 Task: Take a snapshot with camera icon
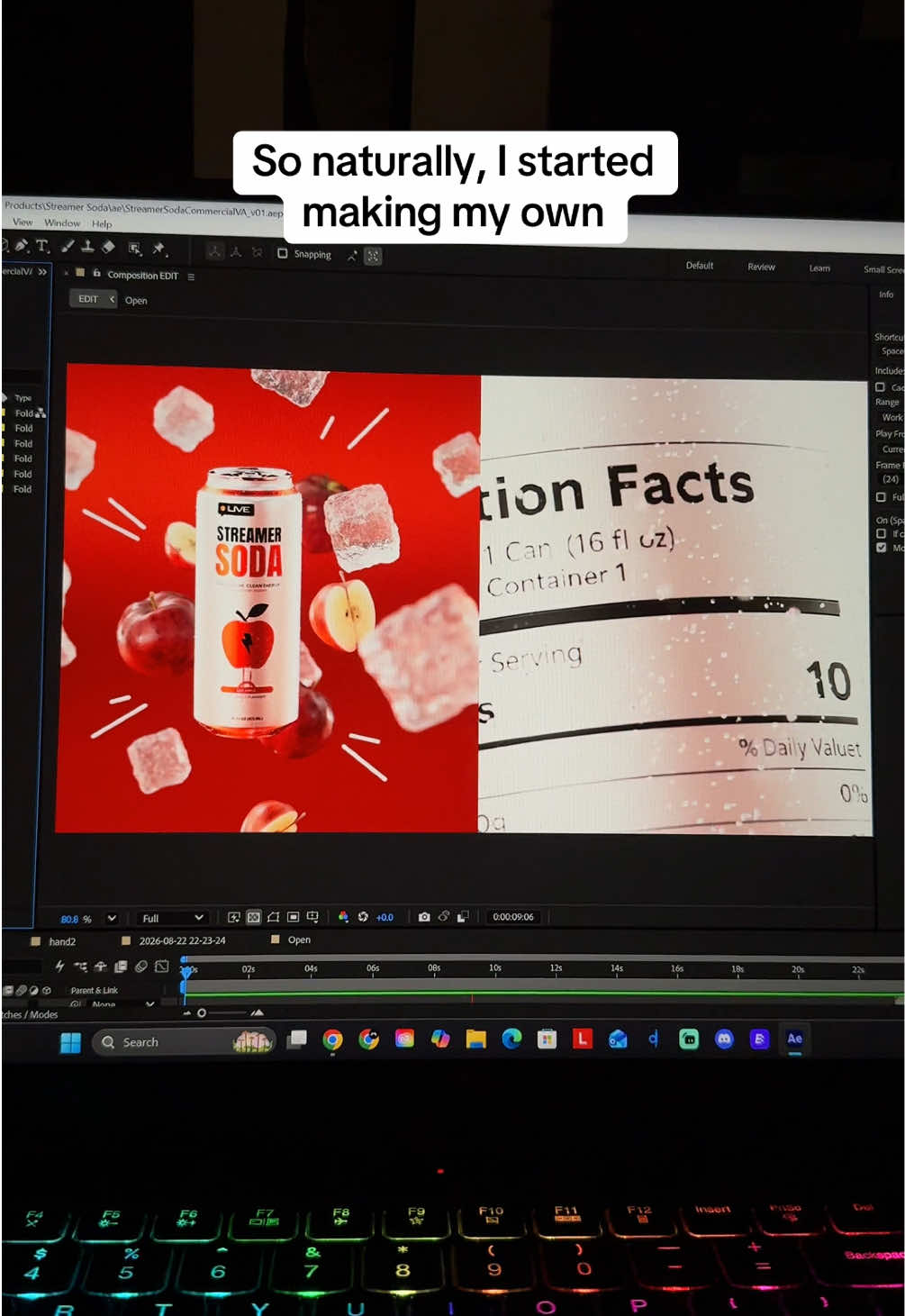[424, 917]
